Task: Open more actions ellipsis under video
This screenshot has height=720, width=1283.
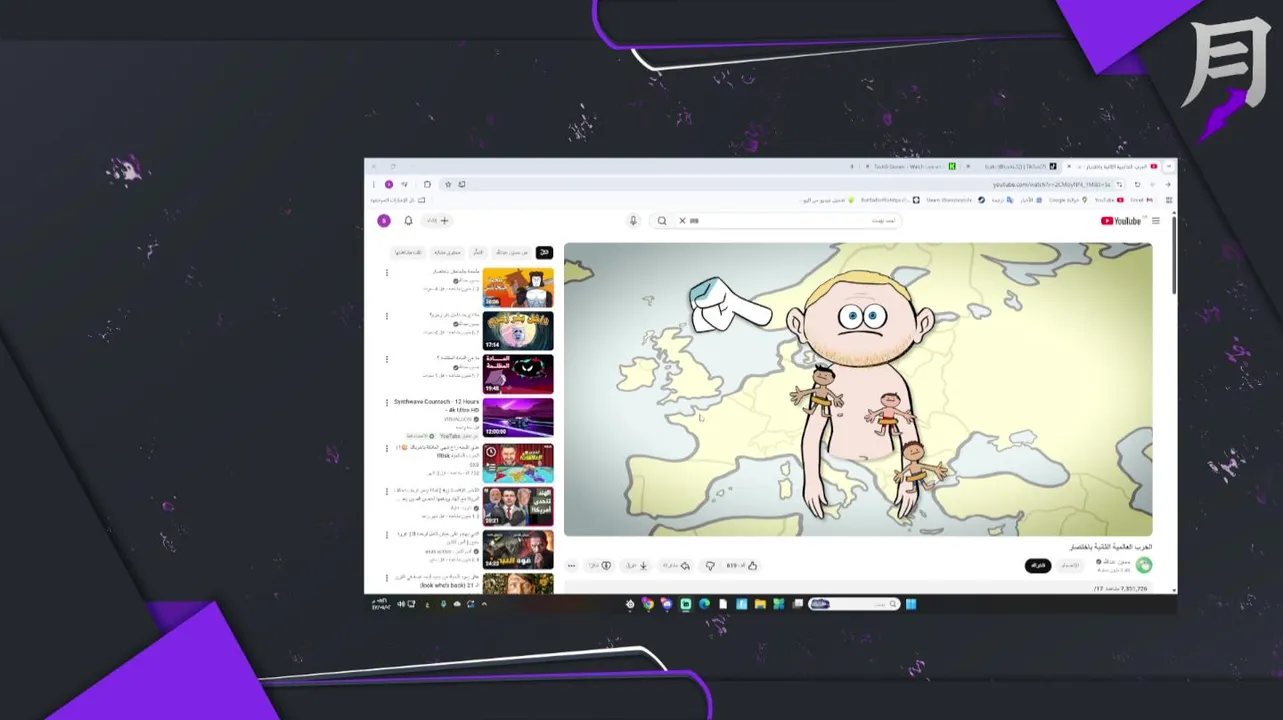Action: click(x=571, y=566)
